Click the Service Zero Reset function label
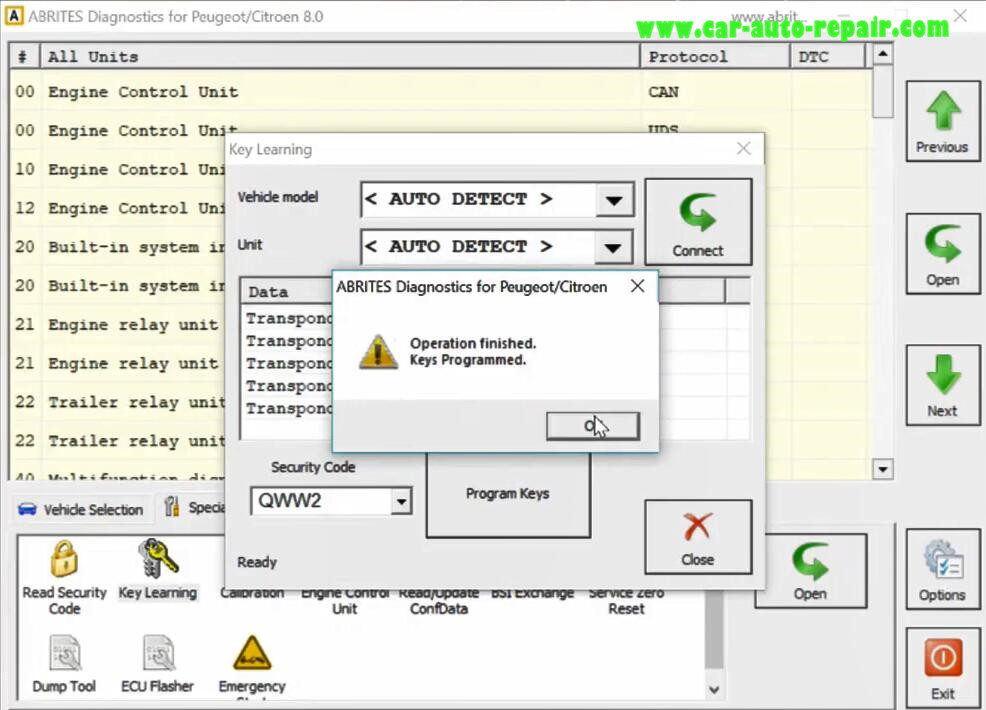 [x=626, y=601]
